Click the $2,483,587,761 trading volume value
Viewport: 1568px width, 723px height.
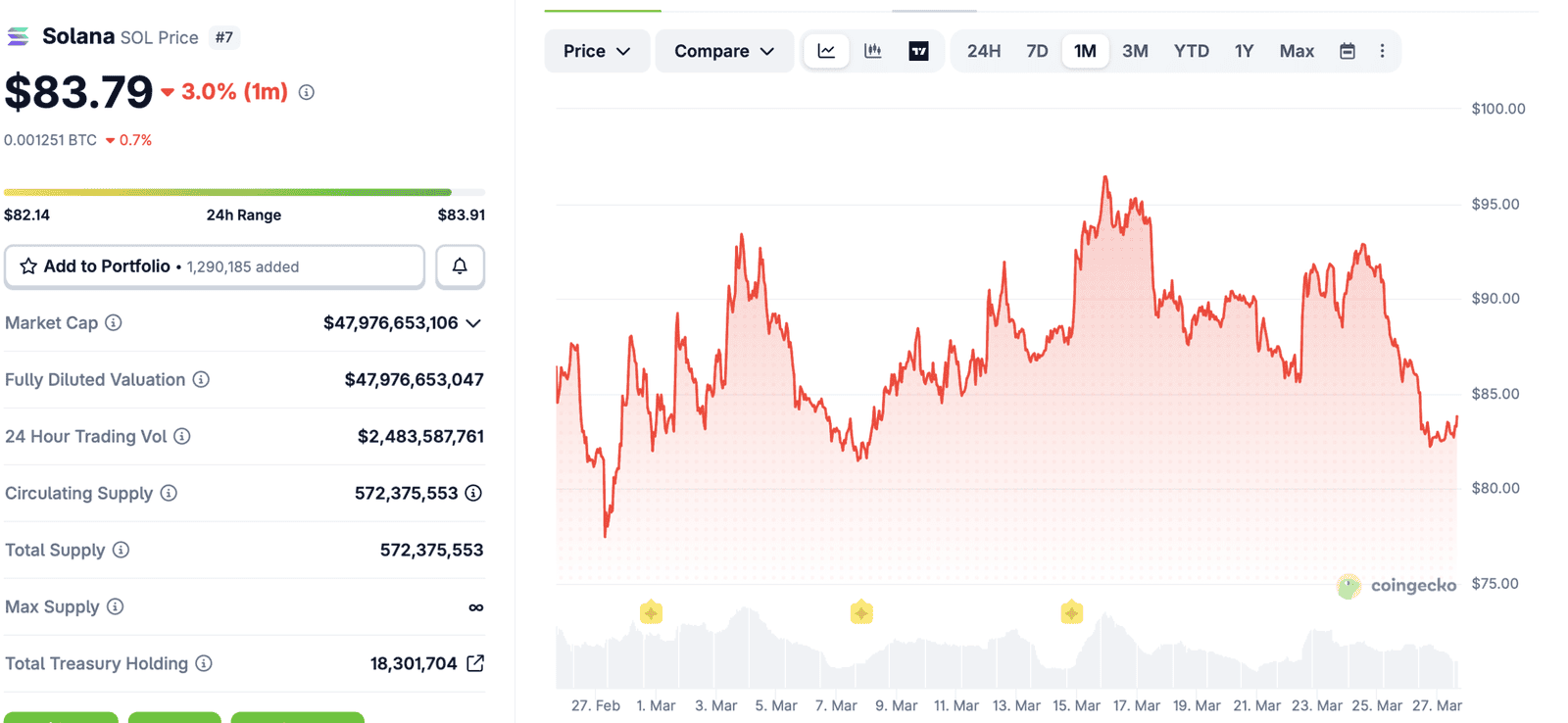tap(420, 436)
